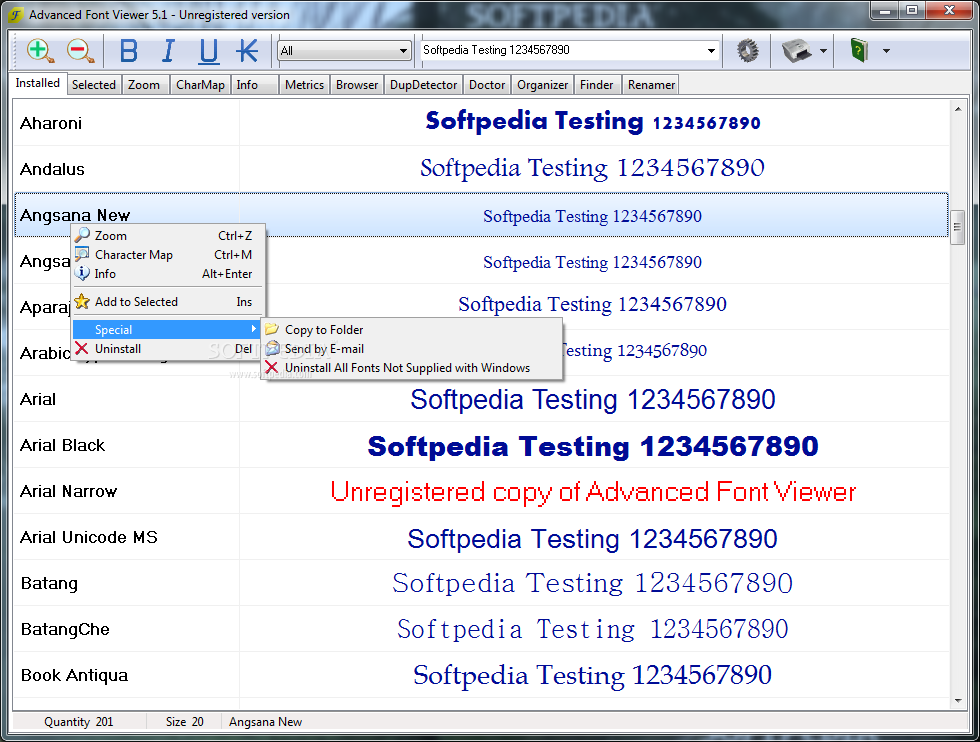Expand the printer dropdown arrow

[x=823, y=51]
